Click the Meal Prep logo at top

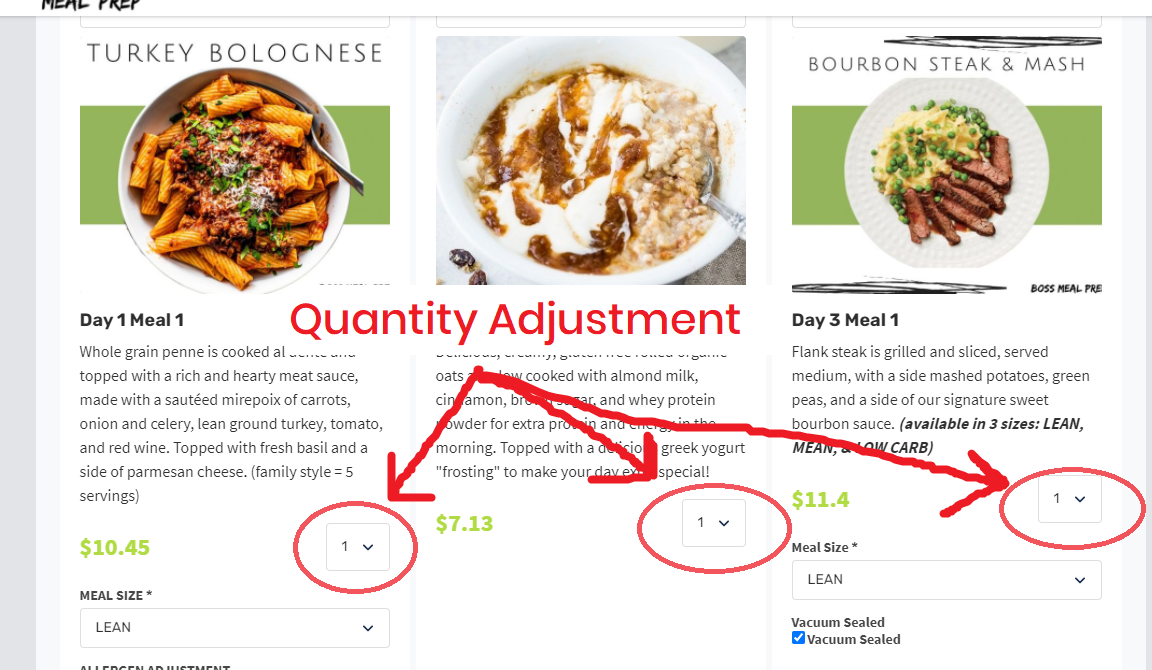pos(90,5)
